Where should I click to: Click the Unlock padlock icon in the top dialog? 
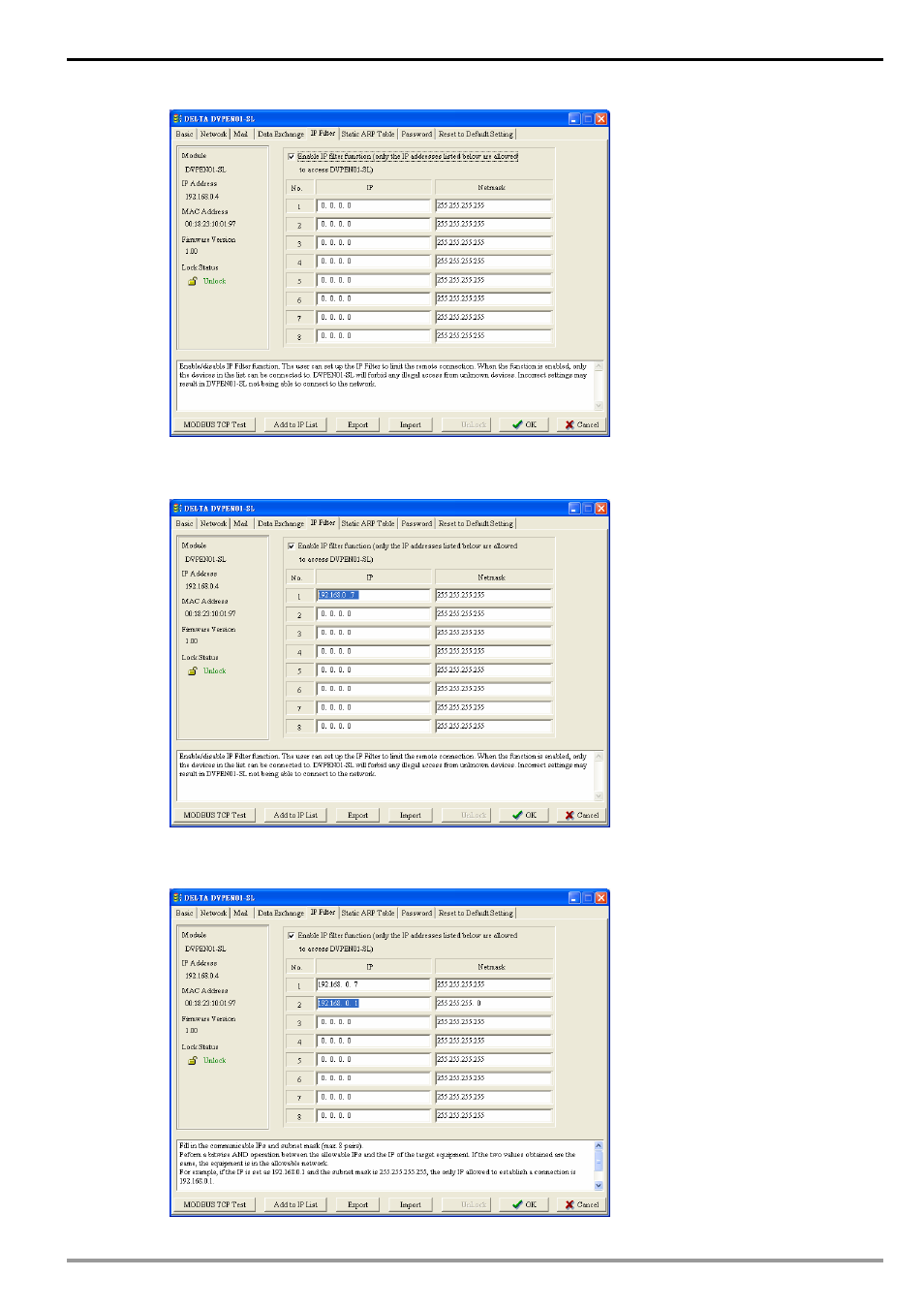(x=193, y=281)
